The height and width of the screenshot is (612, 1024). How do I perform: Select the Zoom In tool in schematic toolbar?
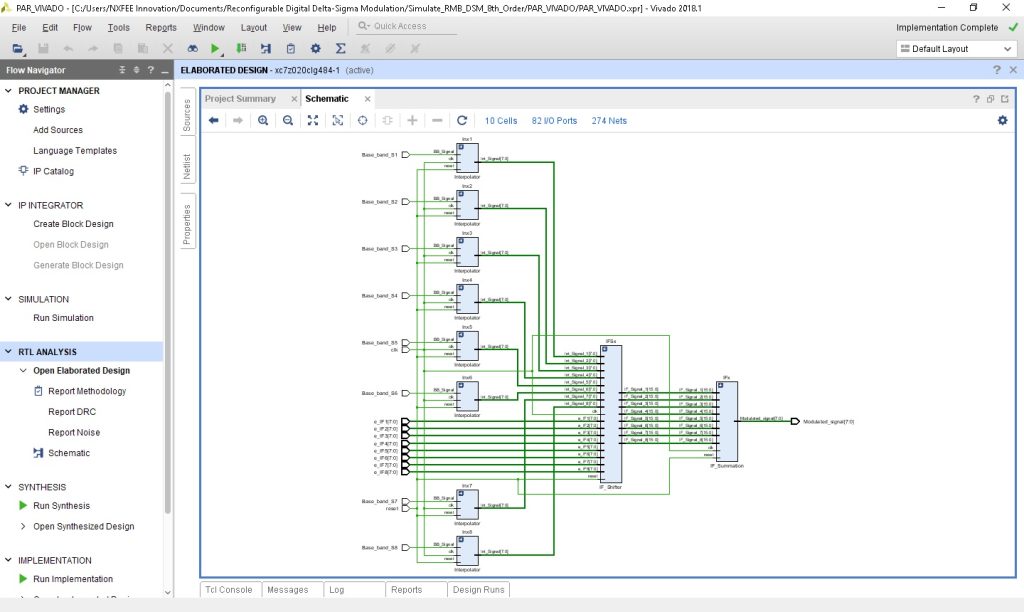click(262, 120)
